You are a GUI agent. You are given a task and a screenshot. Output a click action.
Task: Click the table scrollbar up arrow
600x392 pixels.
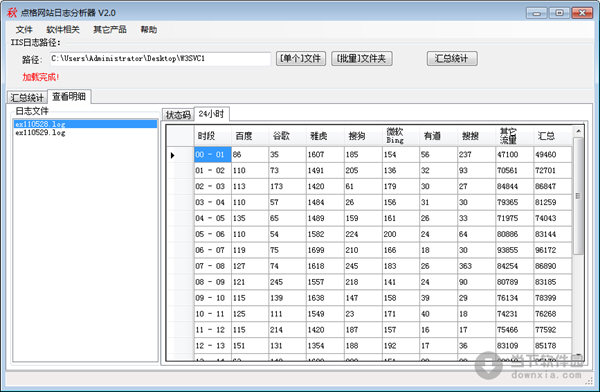coord(578,131)
